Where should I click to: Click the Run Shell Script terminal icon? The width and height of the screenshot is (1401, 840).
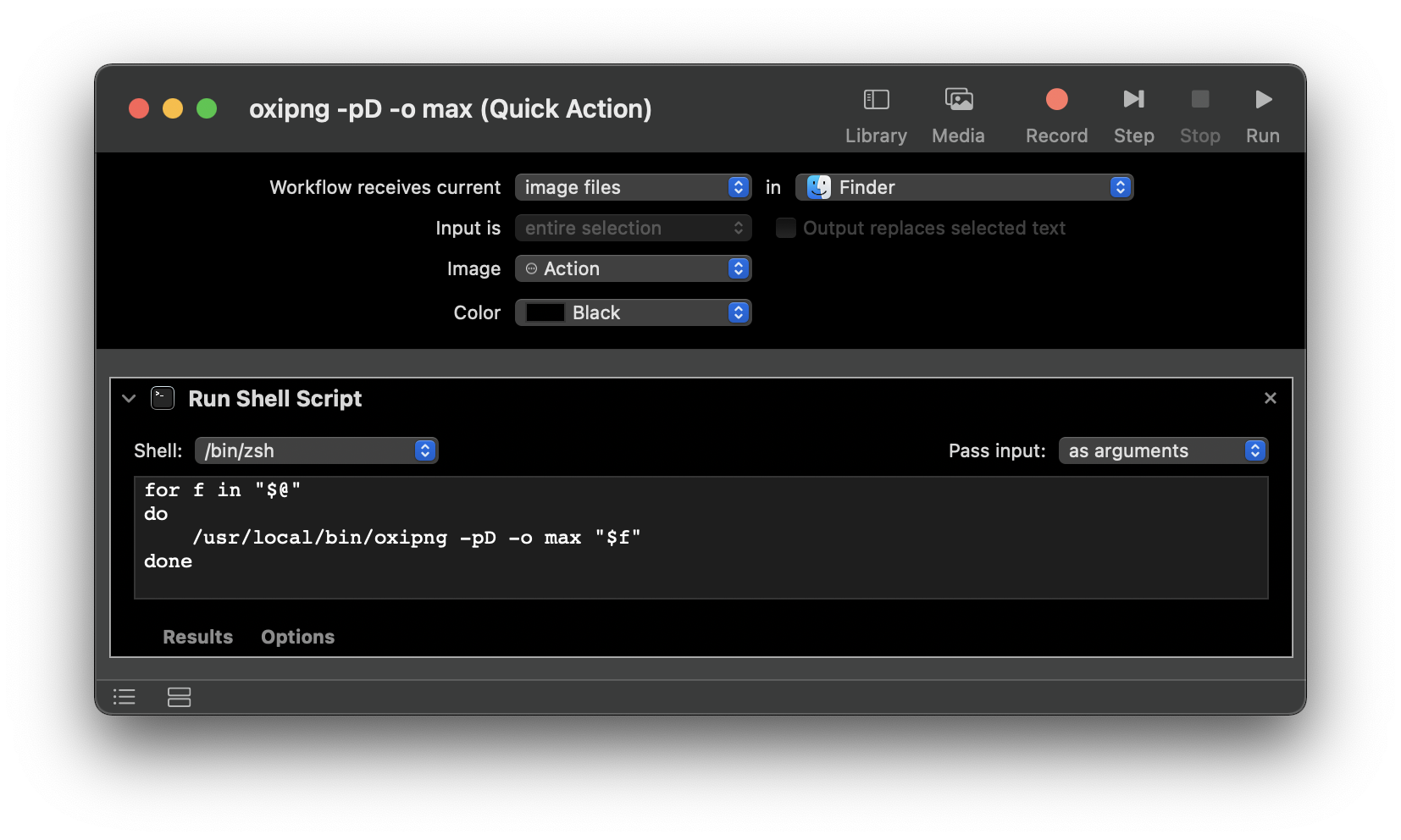point(163,398)
